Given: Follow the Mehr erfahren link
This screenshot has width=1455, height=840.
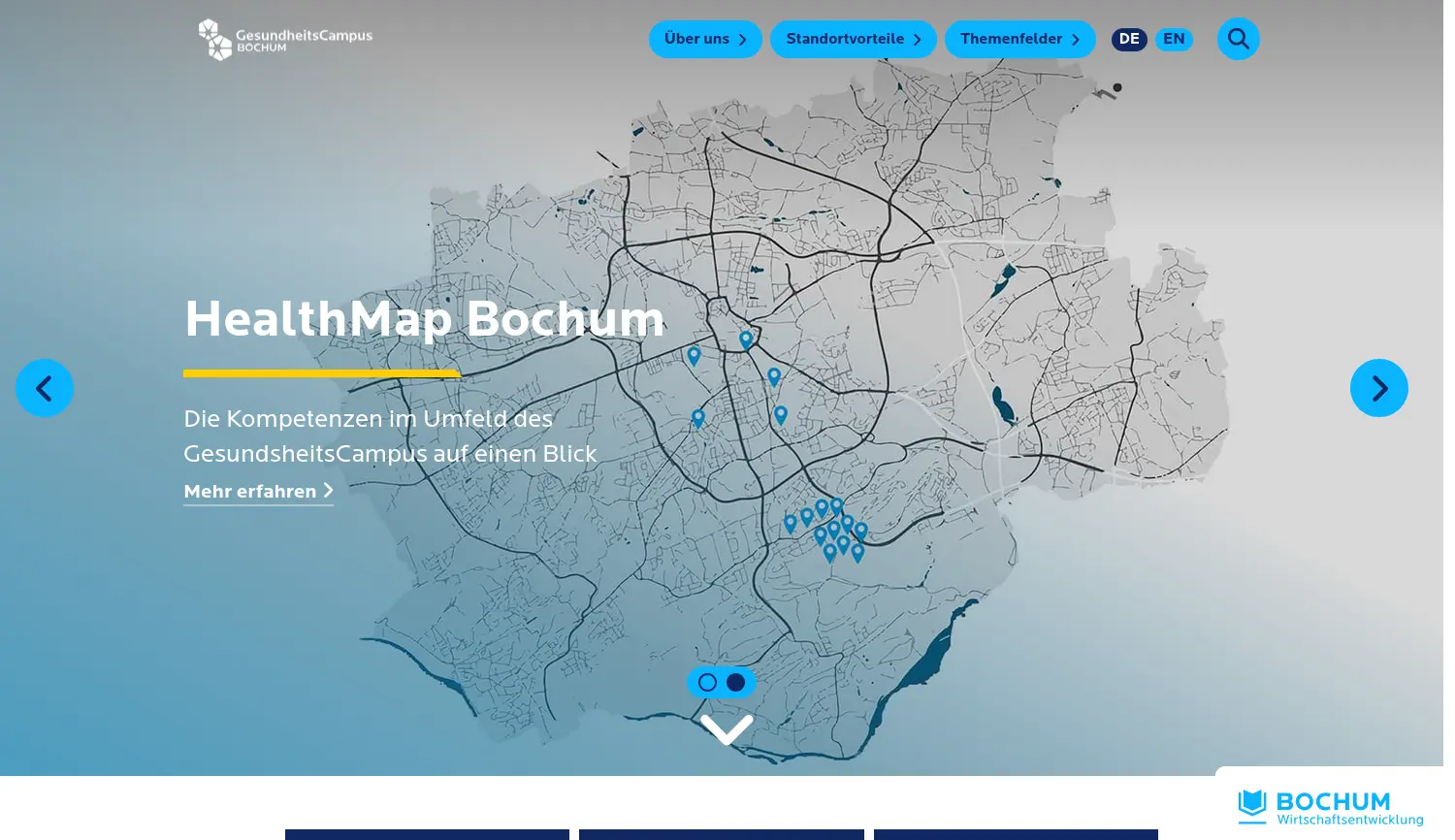Looking at the screenshot, I should pos(258,492).
